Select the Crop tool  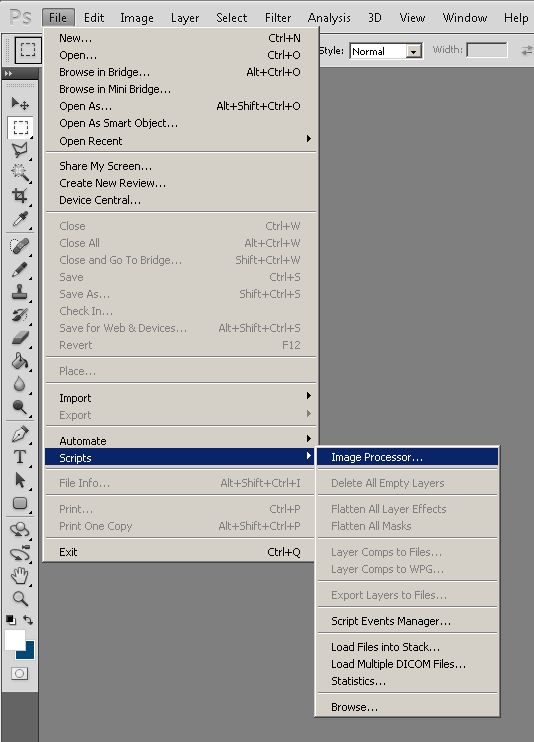tap(20, 195)
